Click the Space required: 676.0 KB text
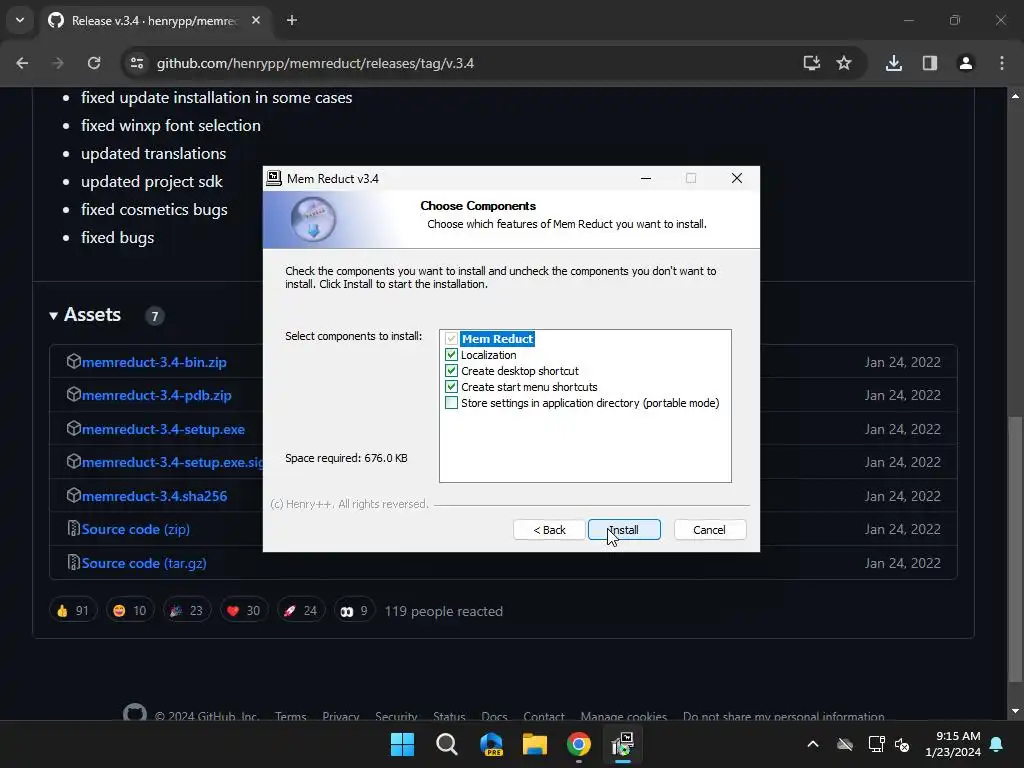This screenshot has width=1024, height=768. (346, 458)
